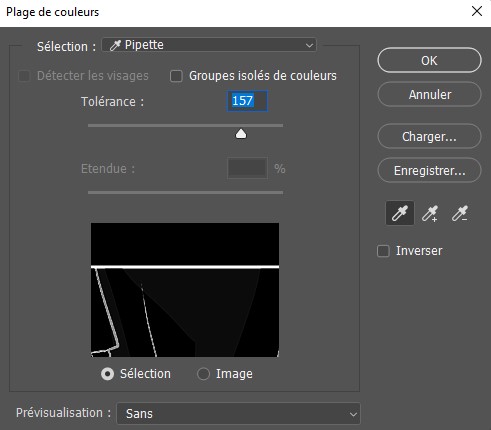Switch preview to Image radio button

tap(203, 374)
